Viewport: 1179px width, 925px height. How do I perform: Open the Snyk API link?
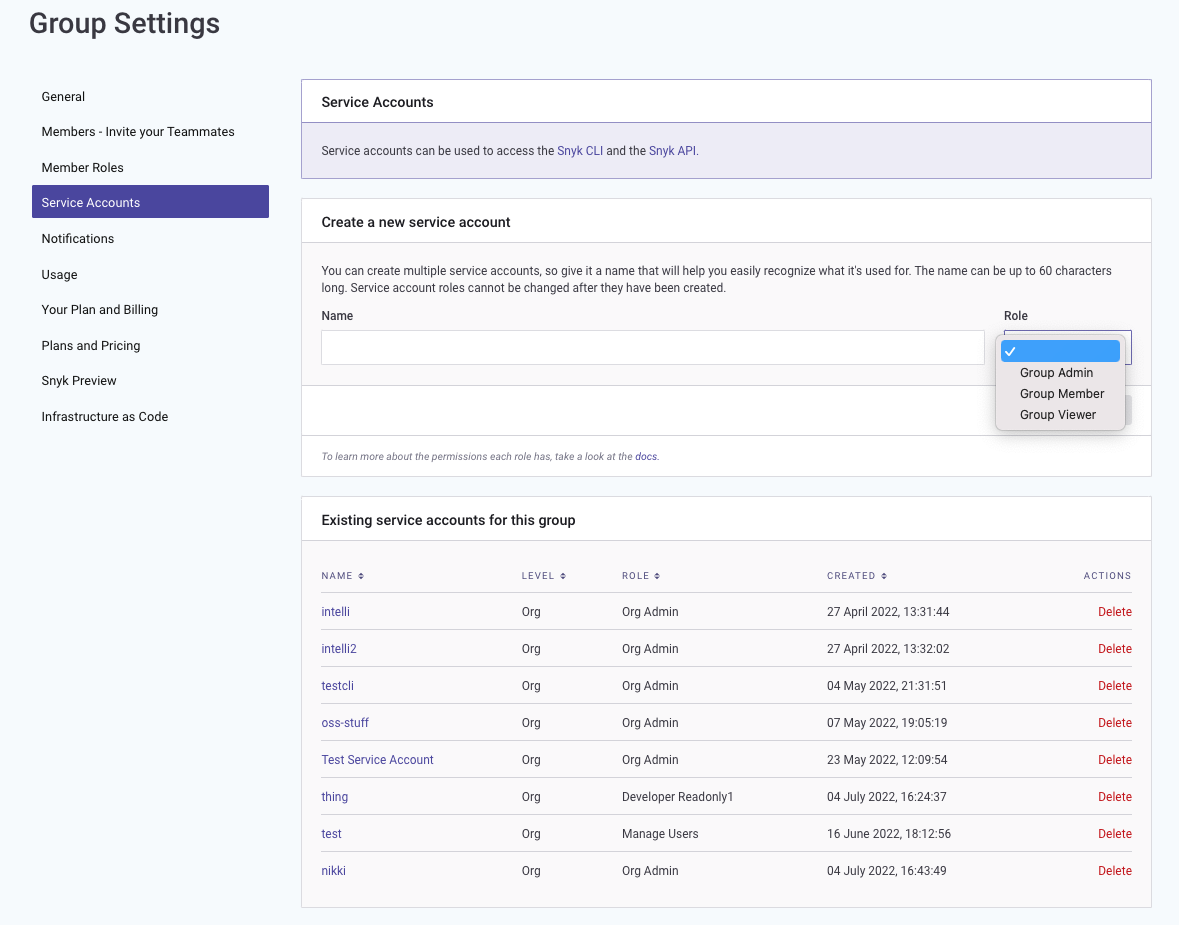click(672, 151)
